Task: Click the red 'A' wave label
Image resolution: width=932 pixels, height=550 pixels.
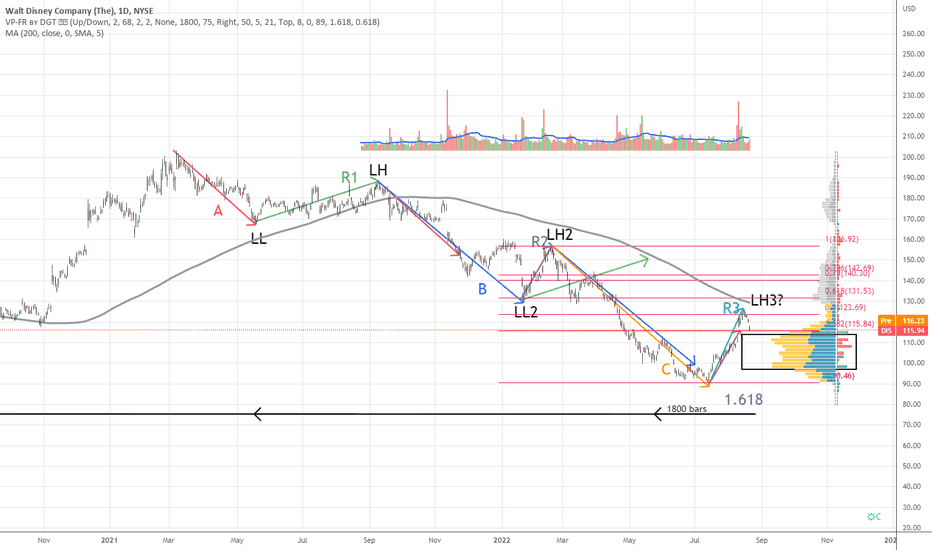Action: (x=218, y=210)
